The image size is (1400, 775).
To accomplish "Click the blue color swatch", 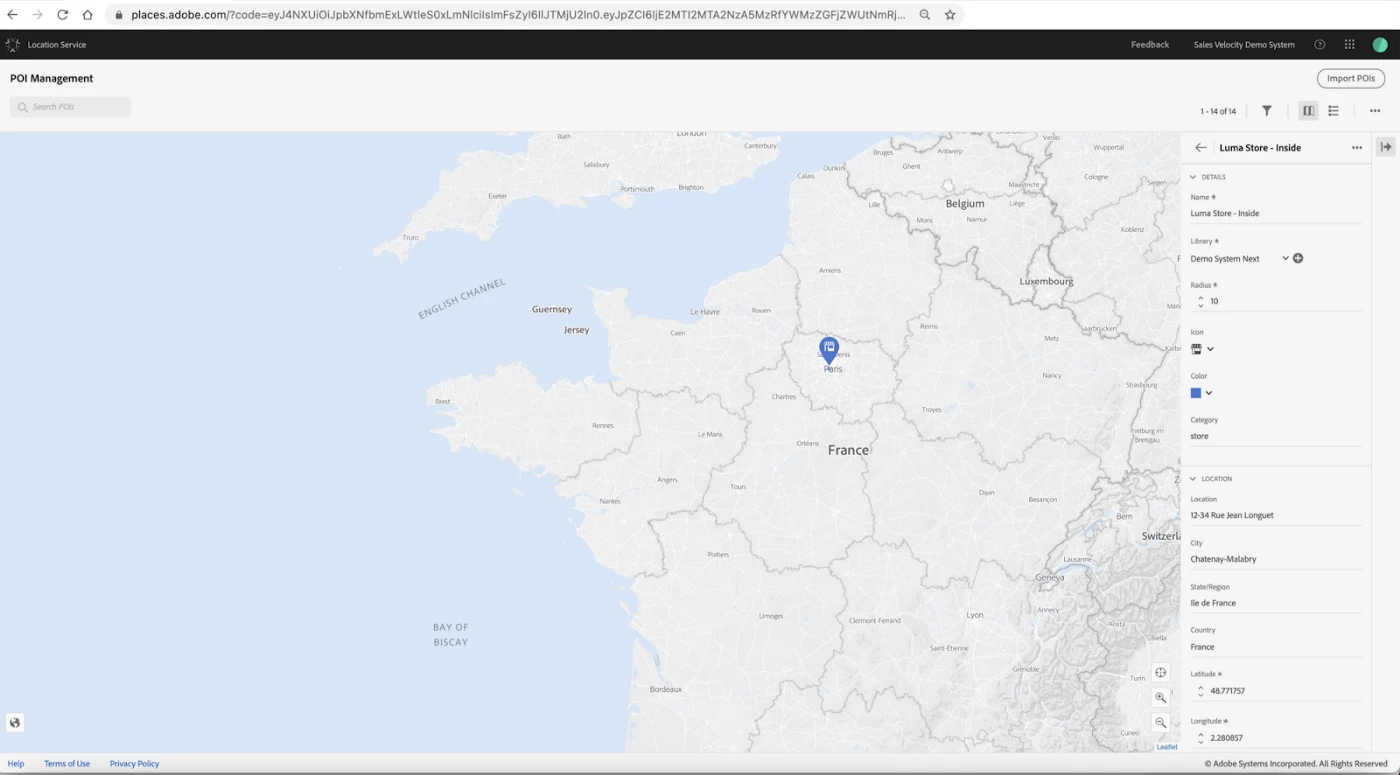I will [x=1196, y=393].
